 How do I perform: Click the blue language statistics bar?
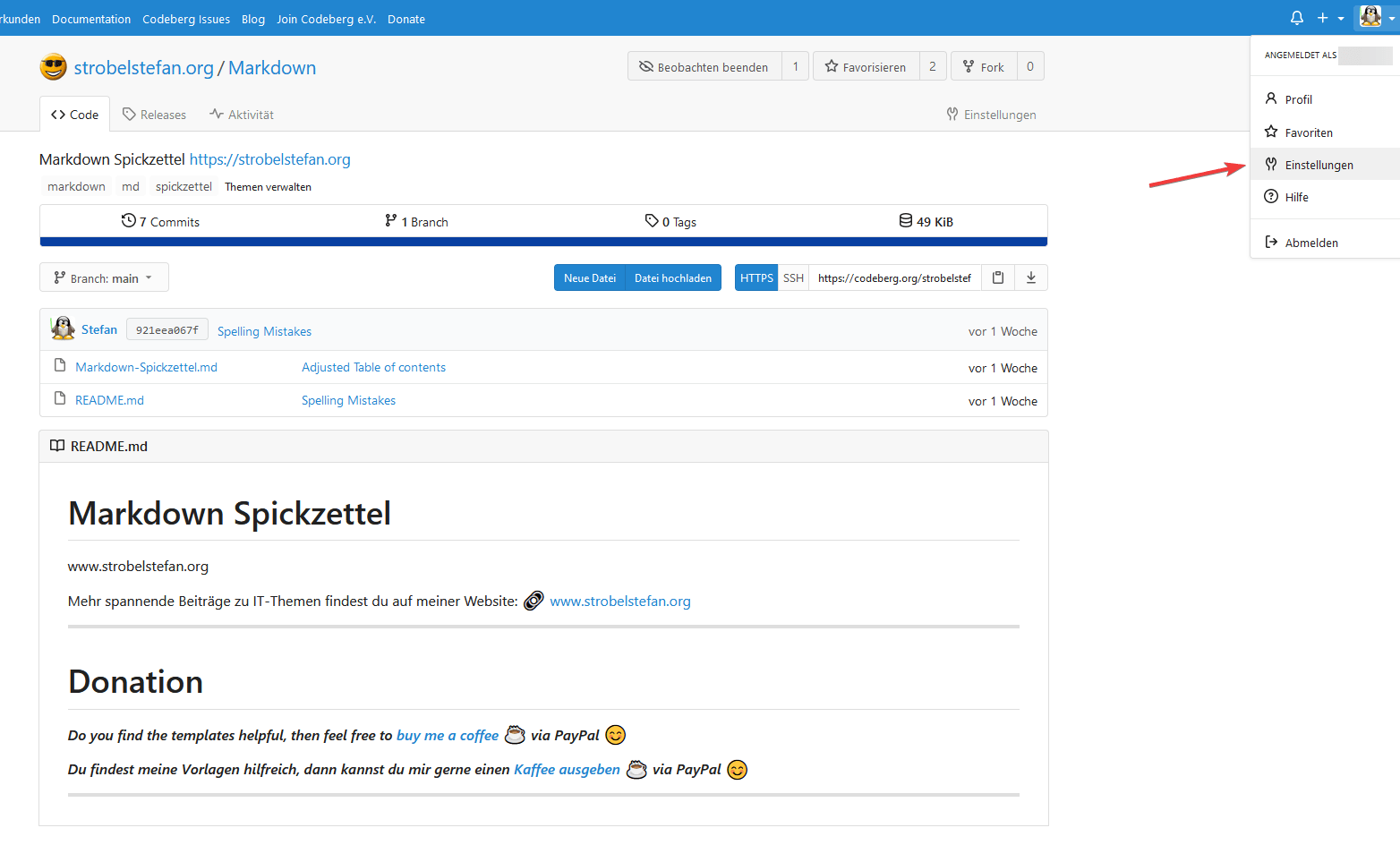point(543,242)
